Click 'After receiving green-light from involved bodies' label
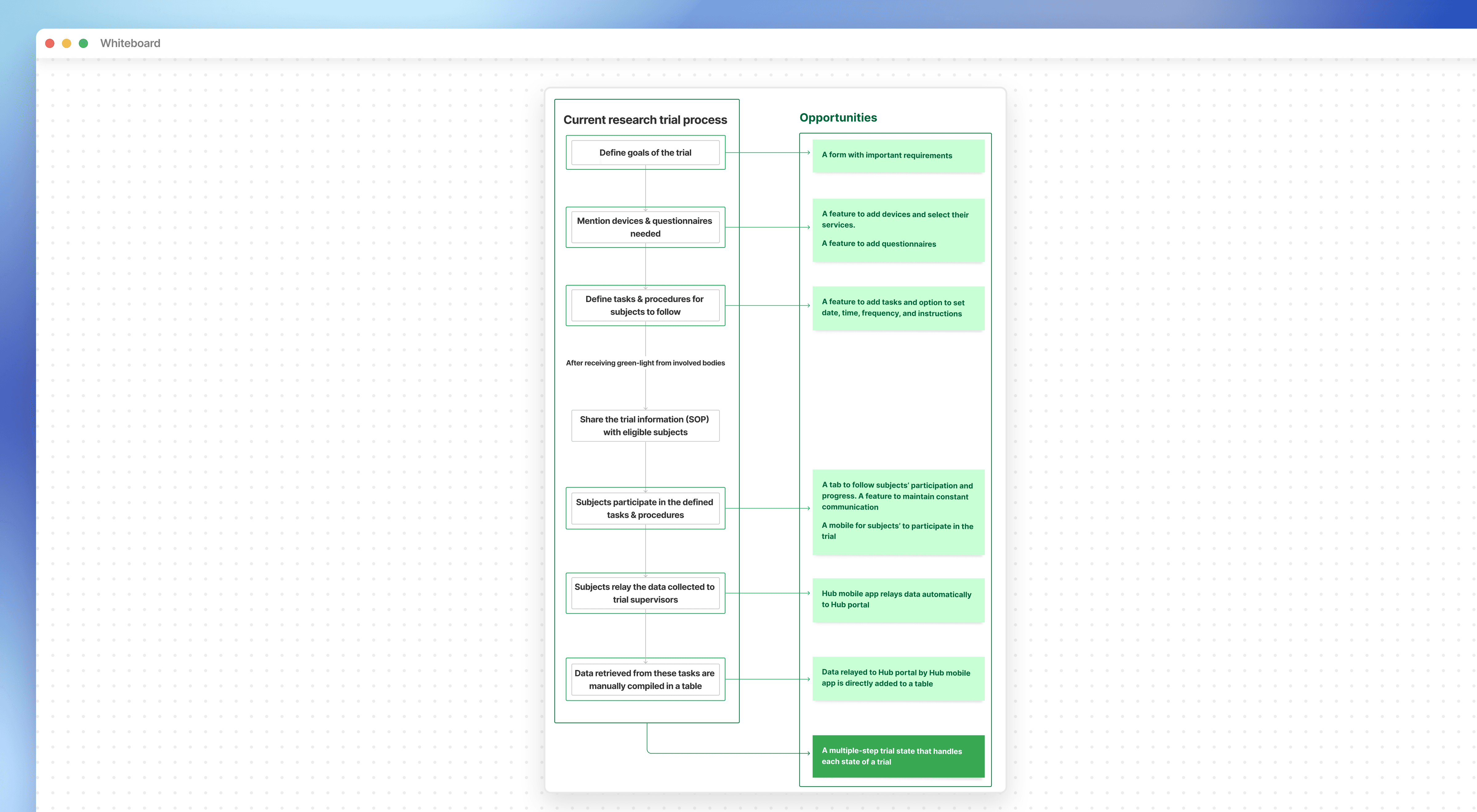 645,363
